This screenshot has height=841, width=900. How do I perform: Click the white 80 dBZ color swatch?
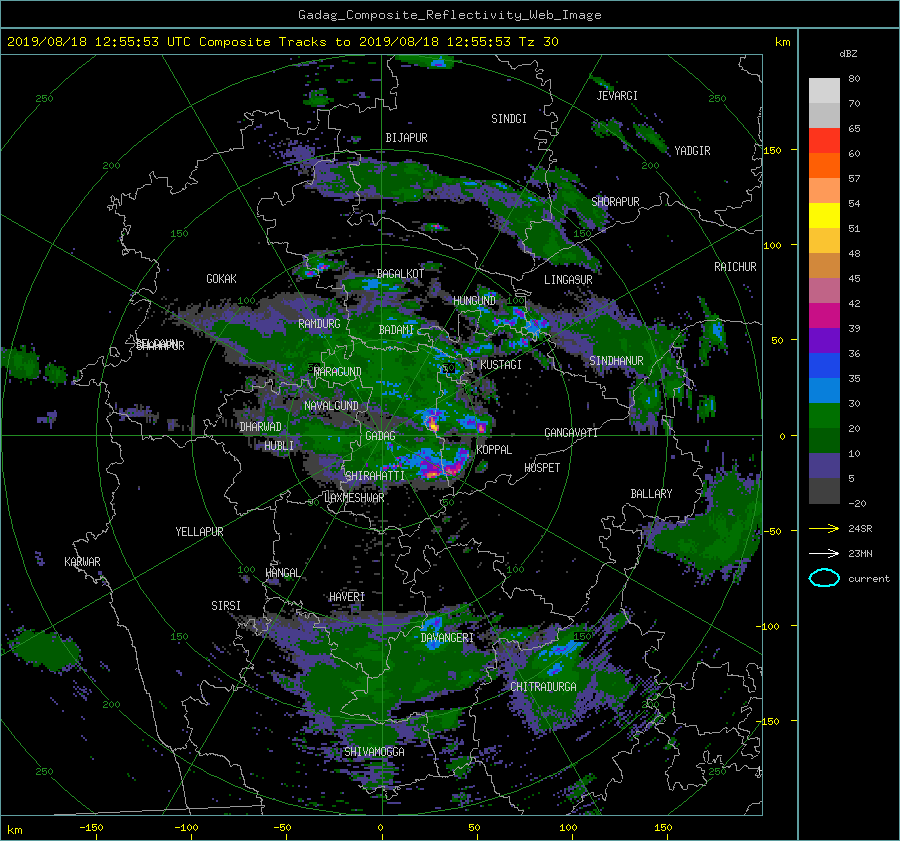[824, 90]
